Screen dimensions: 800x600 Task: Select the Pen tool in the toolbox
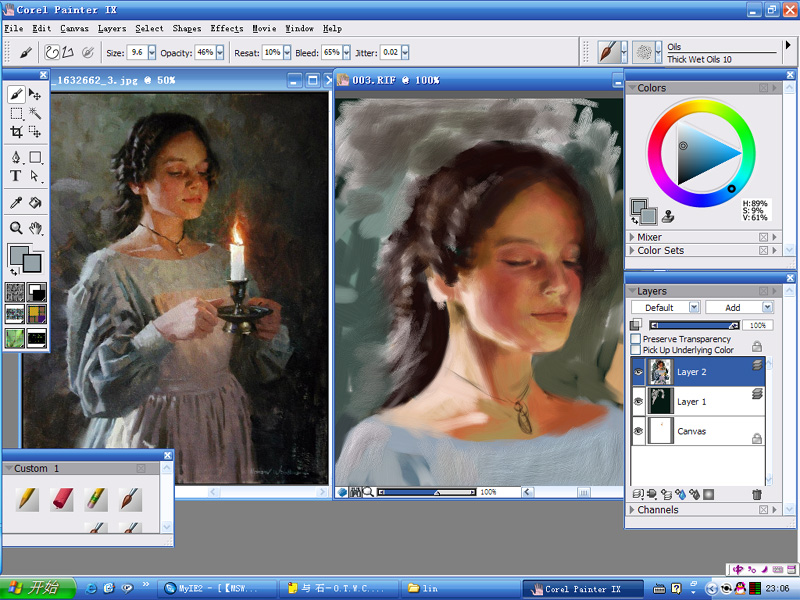[16, 157]
